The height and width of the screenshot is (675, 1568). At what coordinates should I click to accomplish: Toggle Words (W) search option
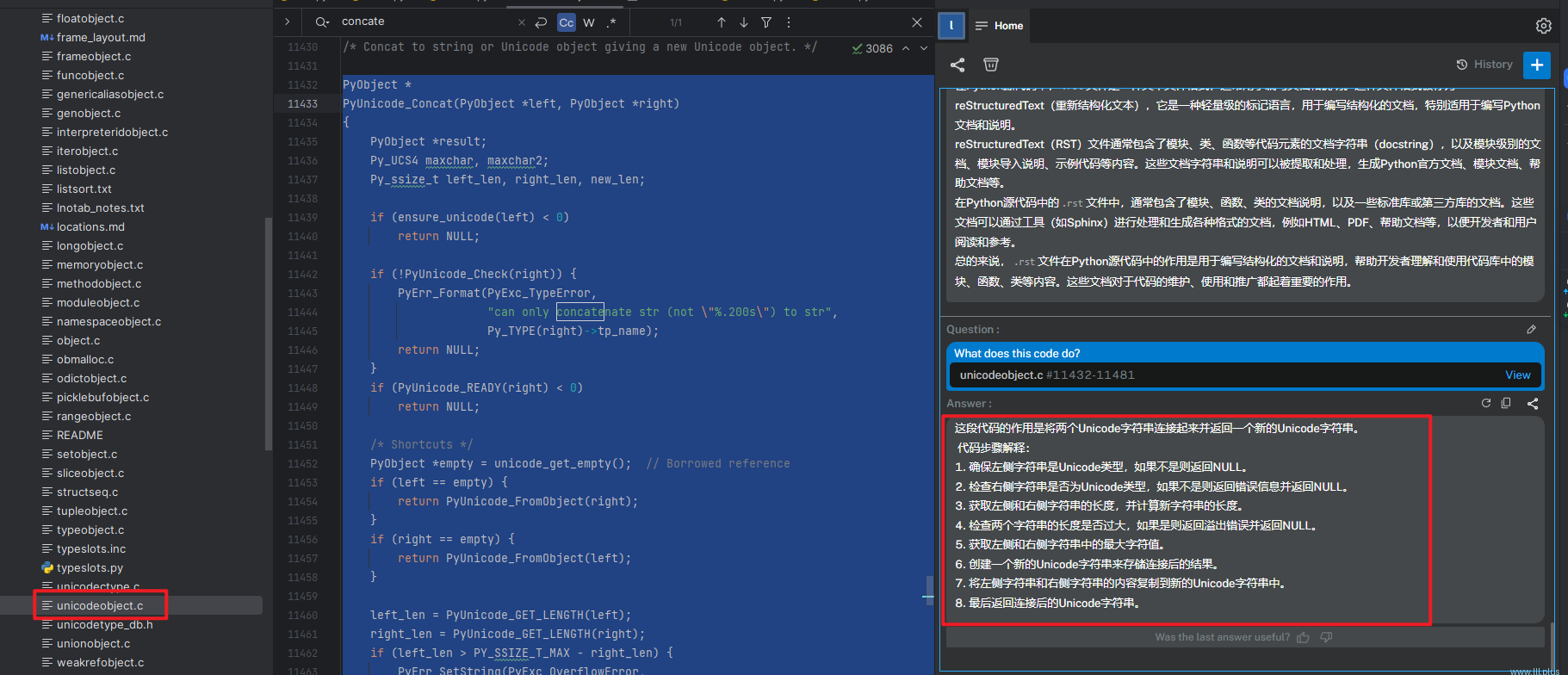pos(589,22)
